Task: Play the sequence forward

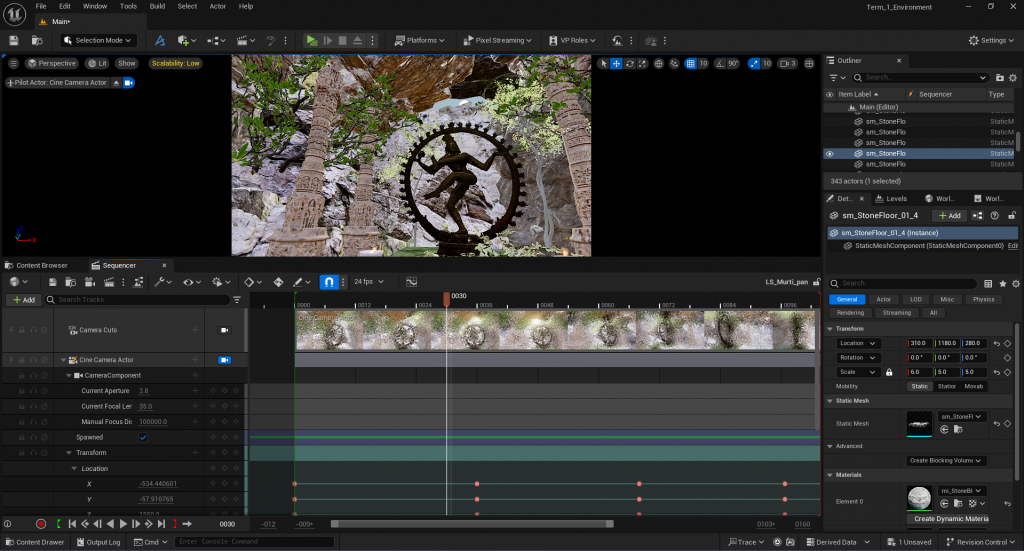Action: [x=123, y=524]
